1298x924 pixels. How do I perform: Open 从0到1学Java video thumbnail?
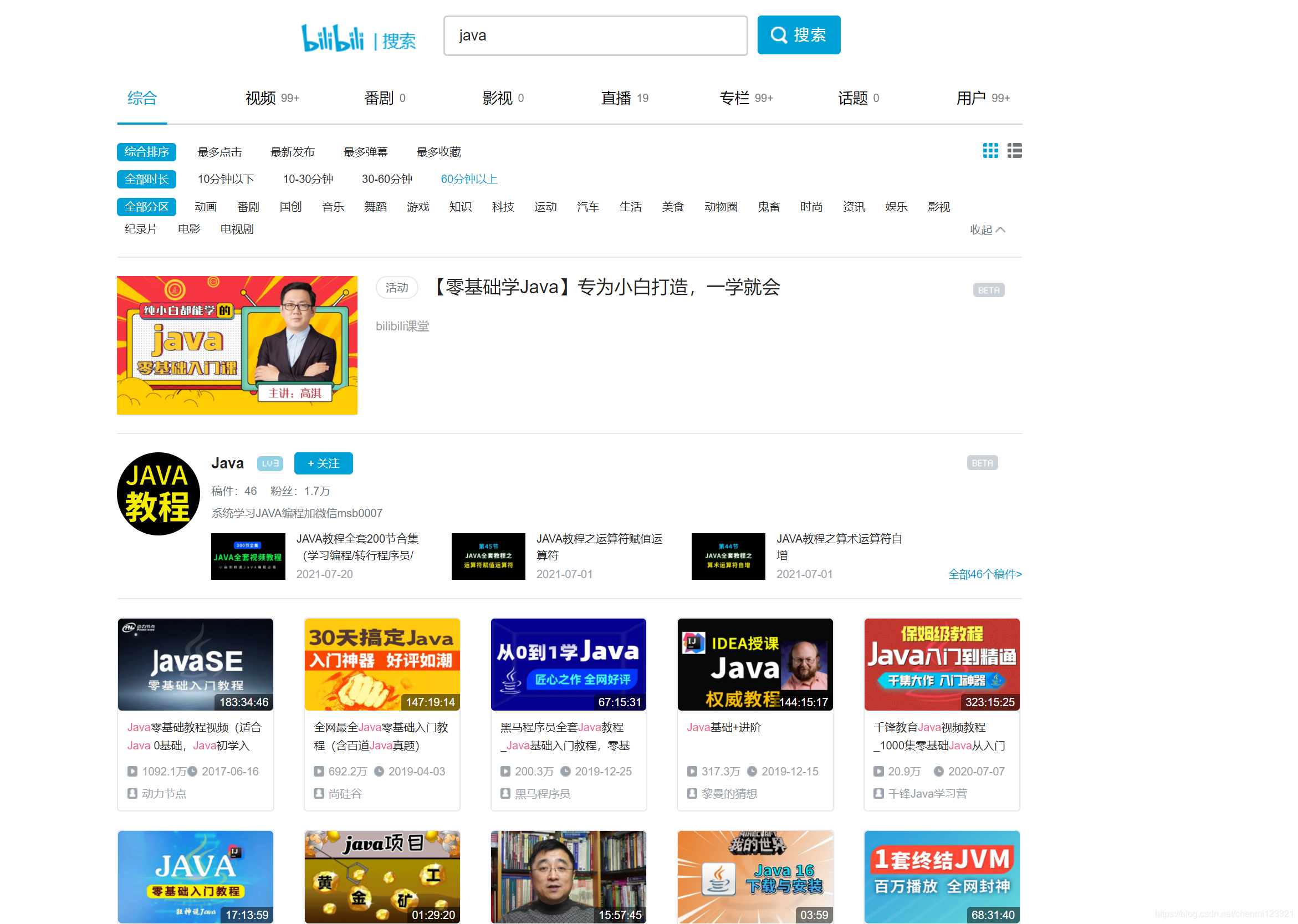[569, 665]
